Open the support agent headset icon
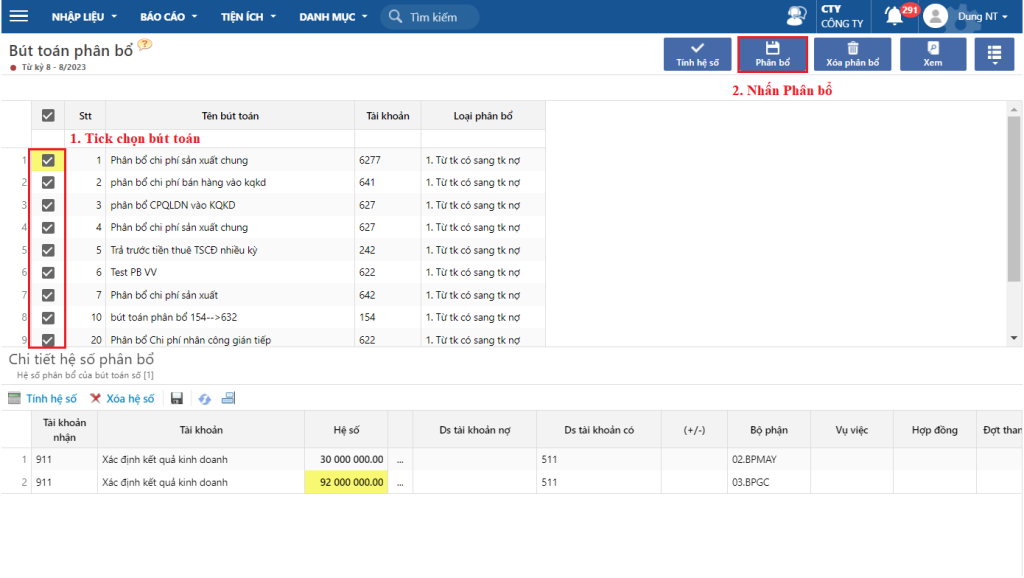The width and height of the screenshot is (1024, 578). 796,16
